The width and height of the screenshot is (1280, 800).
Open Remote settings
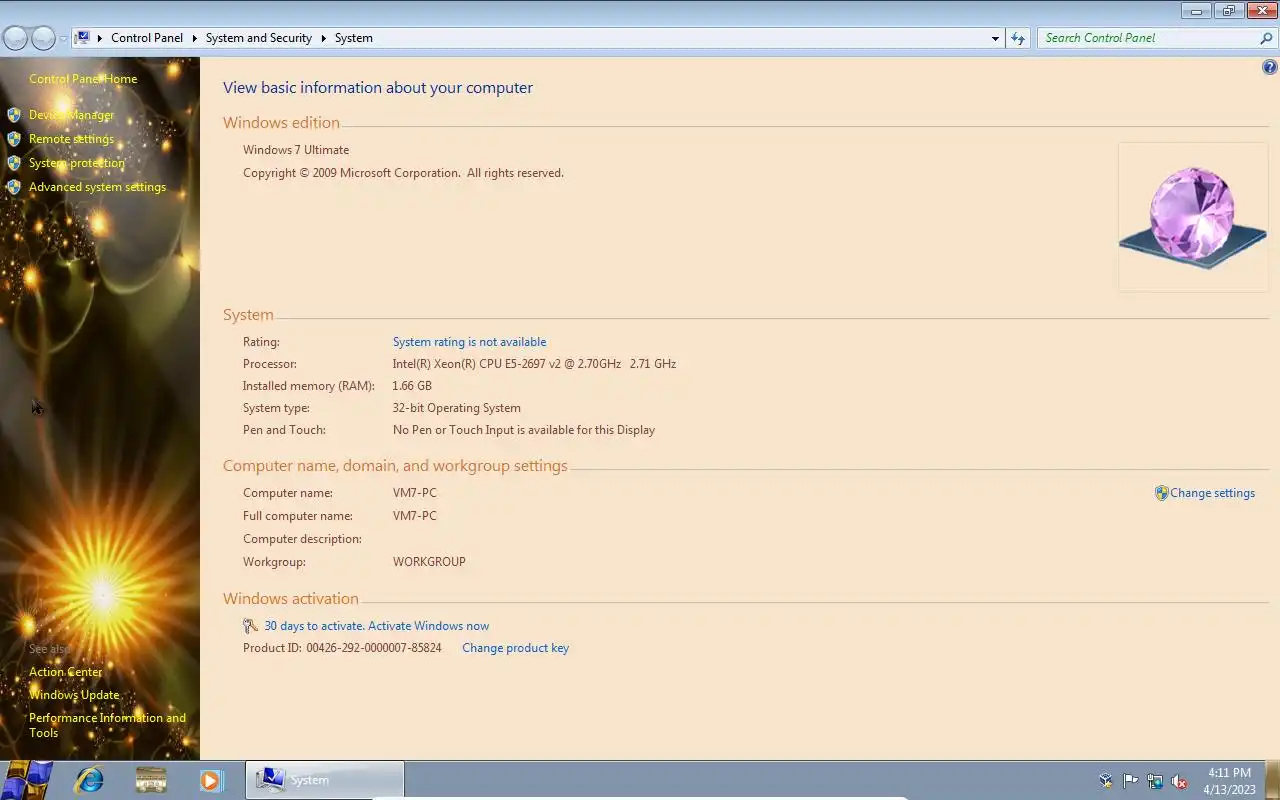pos(71,139)
